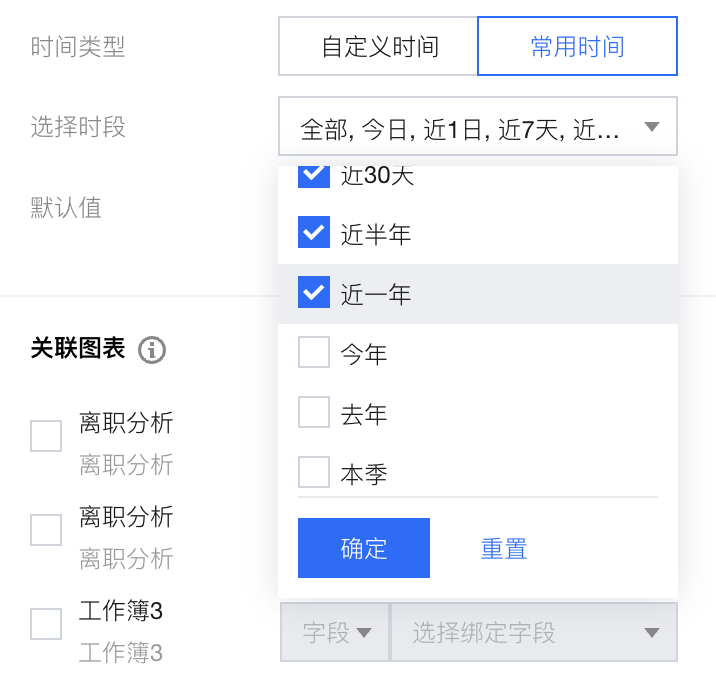The height and width of the screenshot is (674, 716).
Task: Uncheck the 近半年 checkbox
Action: (314, 234)
